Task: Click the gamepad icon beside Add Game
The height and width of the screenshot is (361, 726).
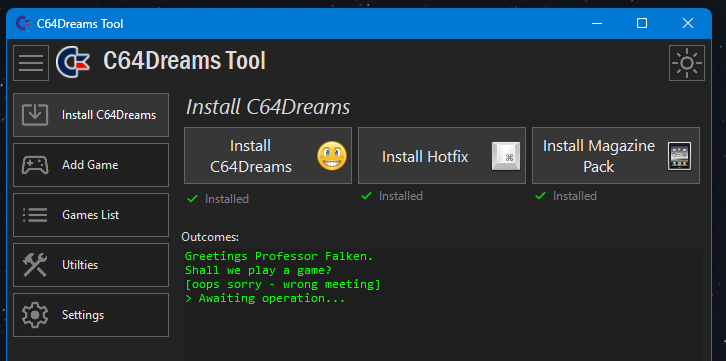Action: [35, 165]
